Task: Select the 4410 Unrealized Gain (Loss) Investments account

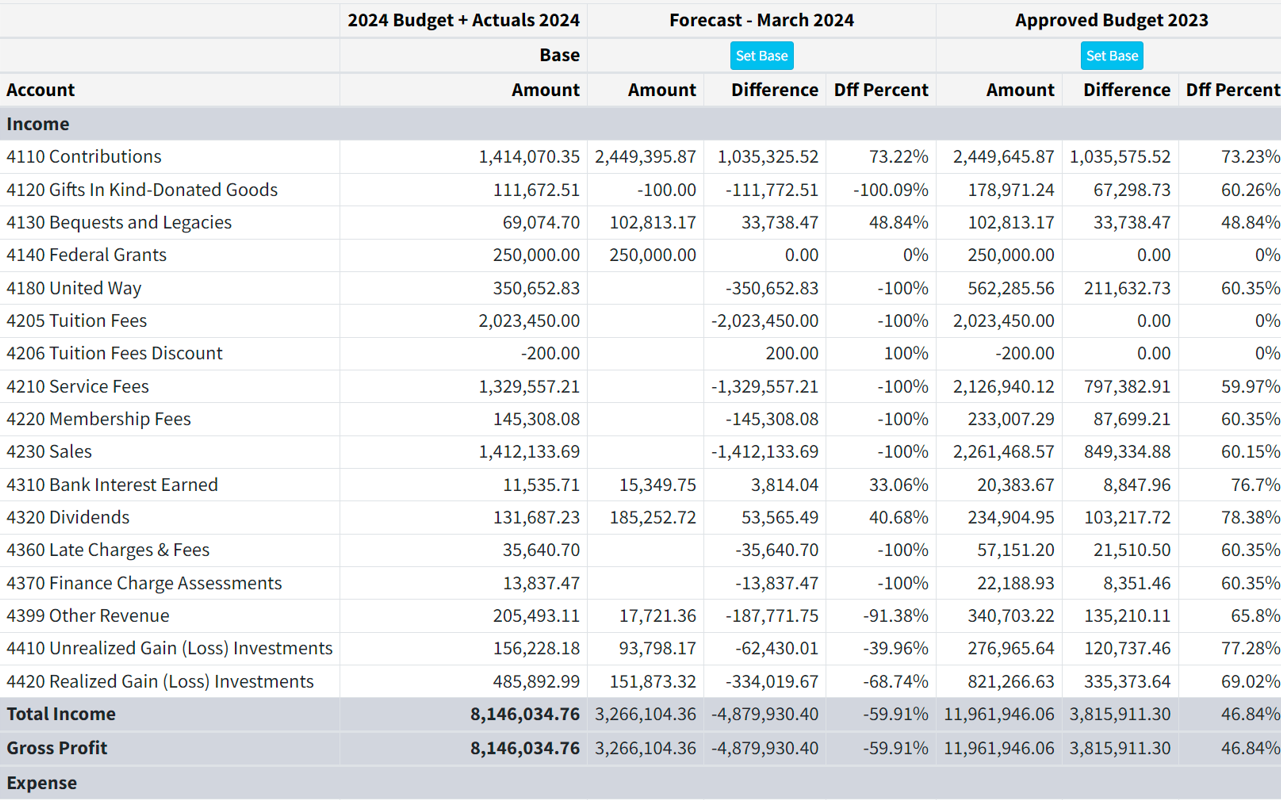Action: (169, 648)
